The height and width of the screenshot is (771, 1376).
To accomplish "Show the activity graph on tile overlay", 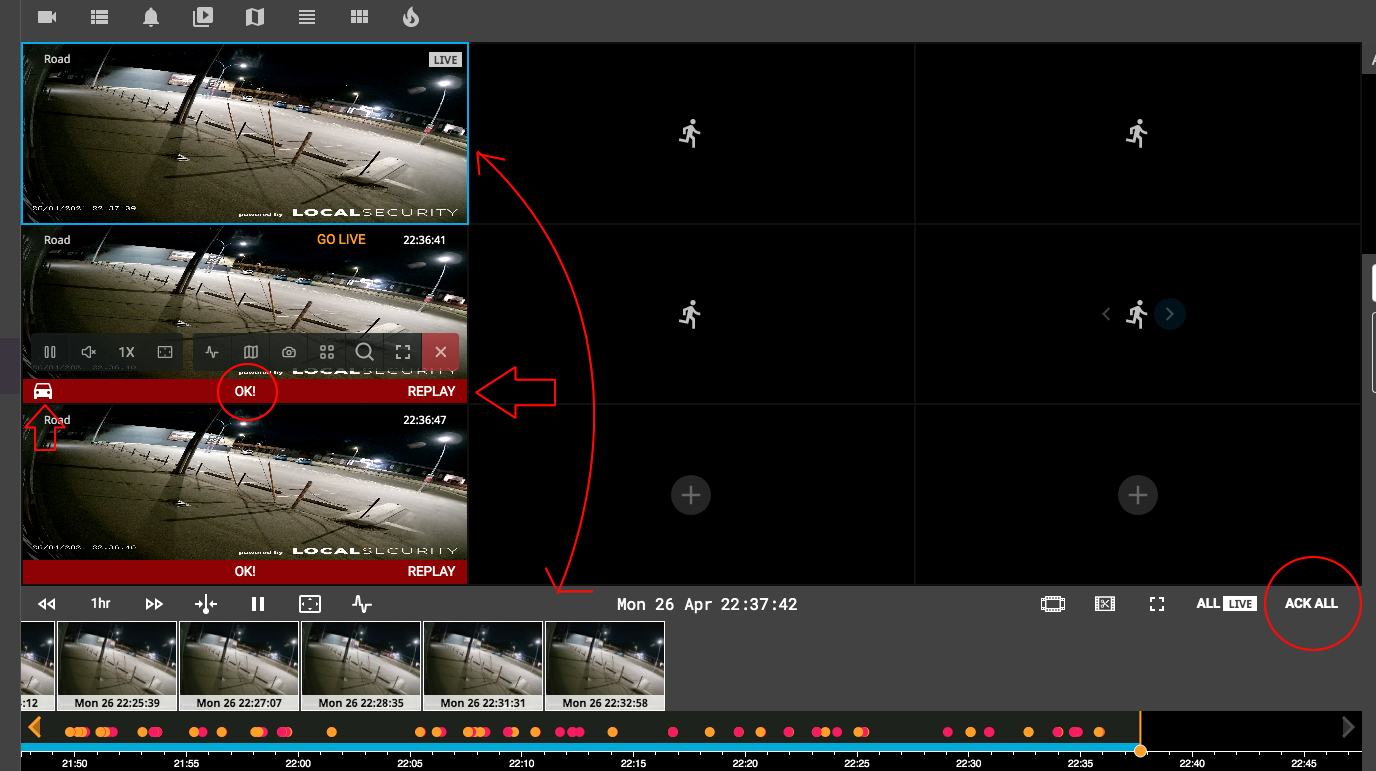I will click(x=212, y=352).
